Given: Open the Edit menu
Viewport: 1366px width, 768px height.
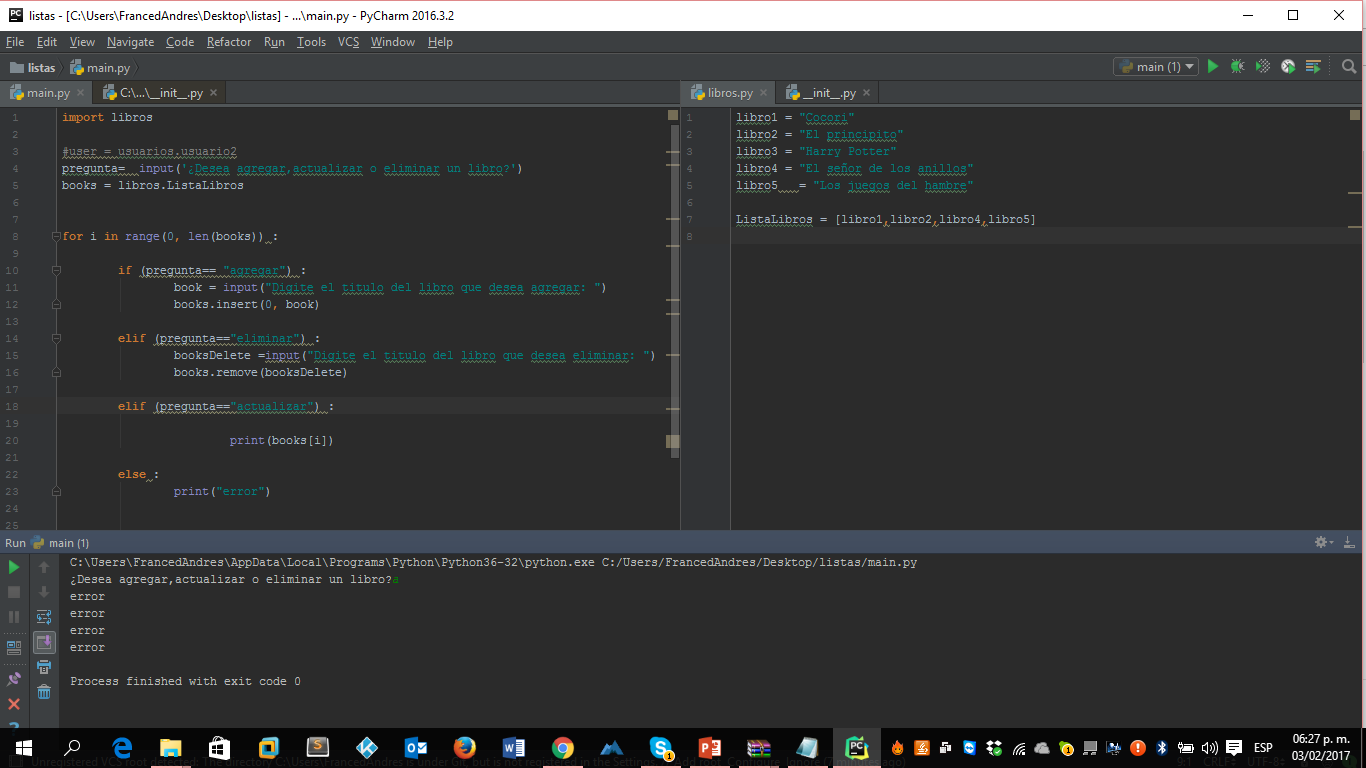Looking at the screenshot, I should [x=47, y=42].
